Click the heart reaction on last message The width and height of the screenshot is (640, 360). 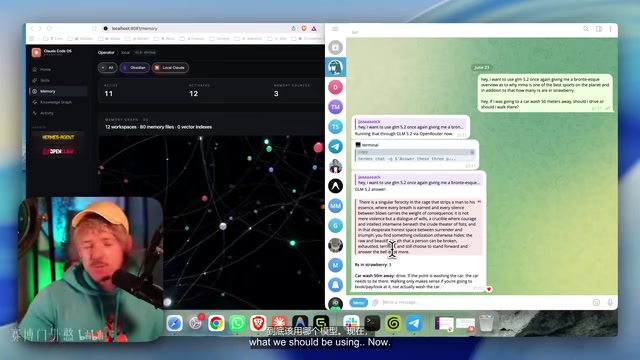489,289
